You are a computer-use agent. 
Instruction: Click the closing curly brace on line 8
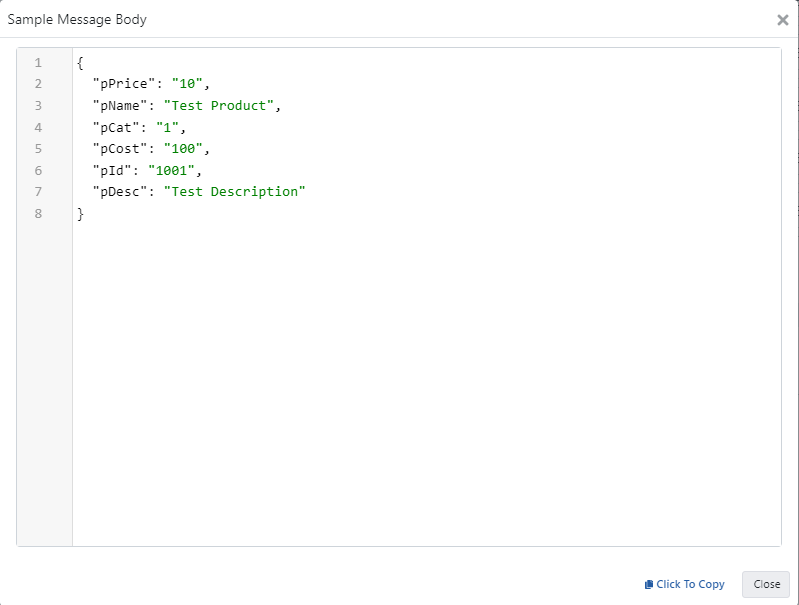point(80,213)
